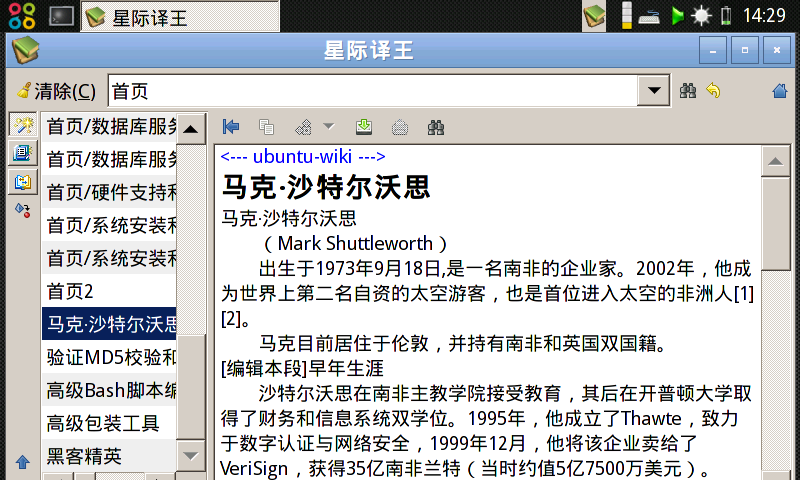800x480 pixels.
Task: Open dropdown arrow next to network icon
Action: pyautogui.click(x=329, y=126)
